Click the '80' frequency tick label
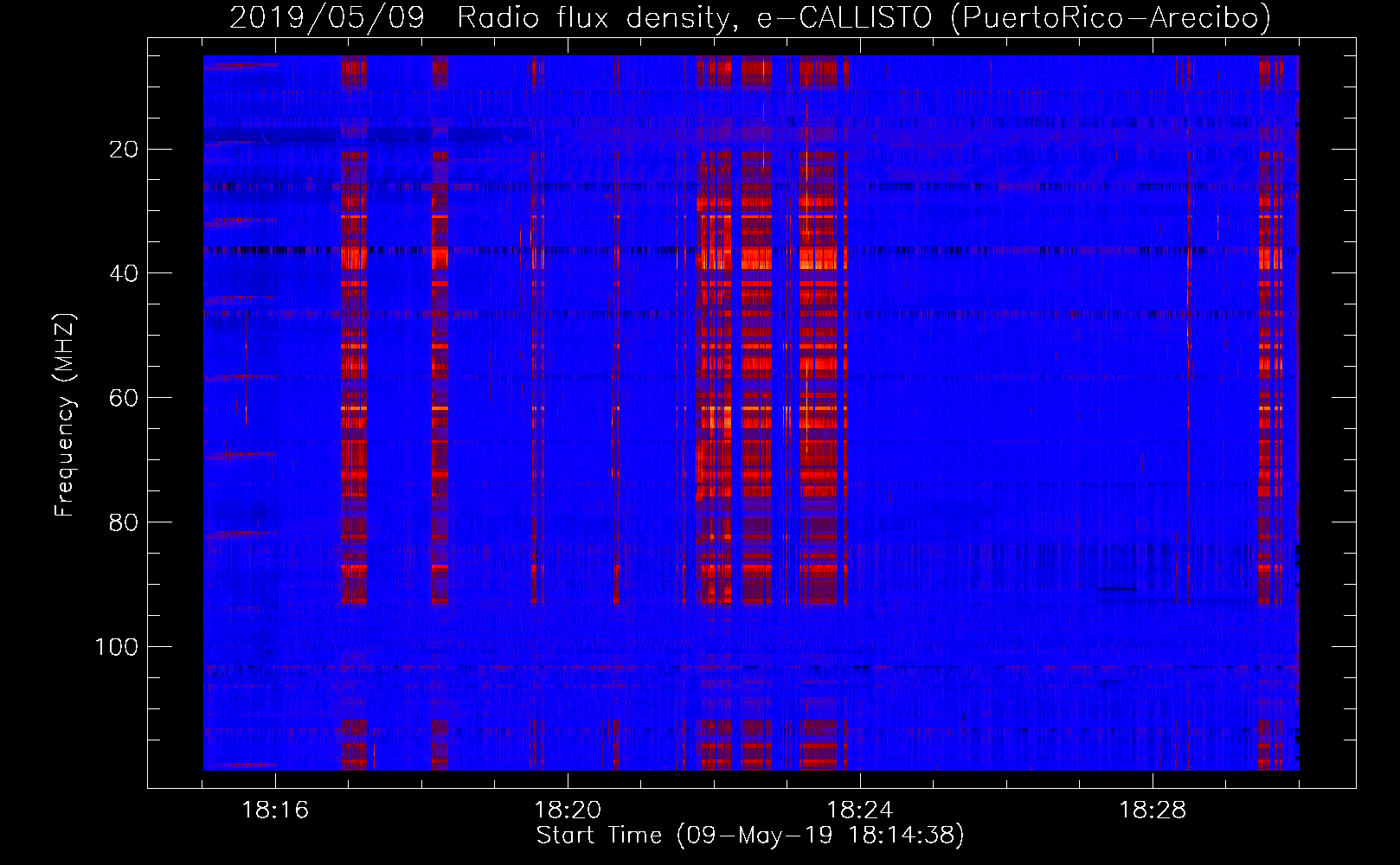This screenshot has height=865, width=1400. point(124,522)
